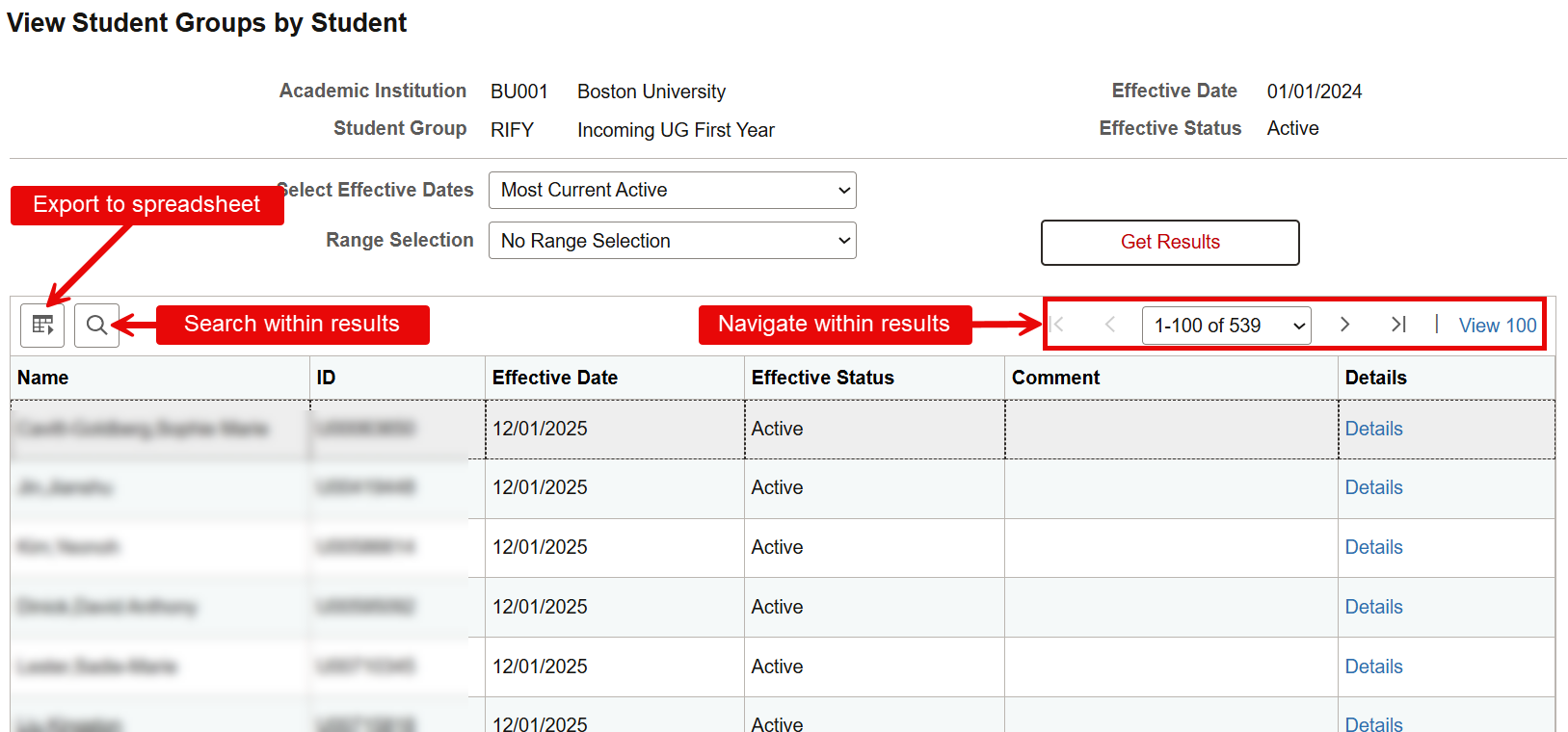Open Details link in the first row
1568x732 pixels.
(x=1373, y=429)
